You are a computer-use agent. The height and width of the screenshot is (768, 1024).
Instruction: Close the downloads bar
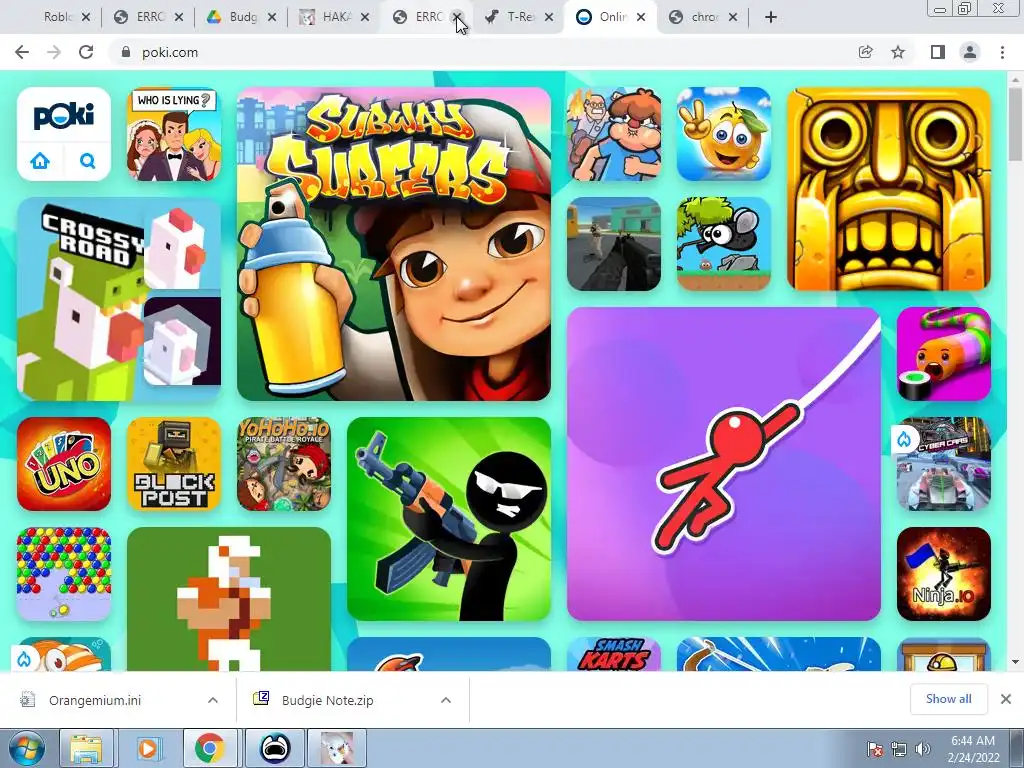(x=1006, y=699)
